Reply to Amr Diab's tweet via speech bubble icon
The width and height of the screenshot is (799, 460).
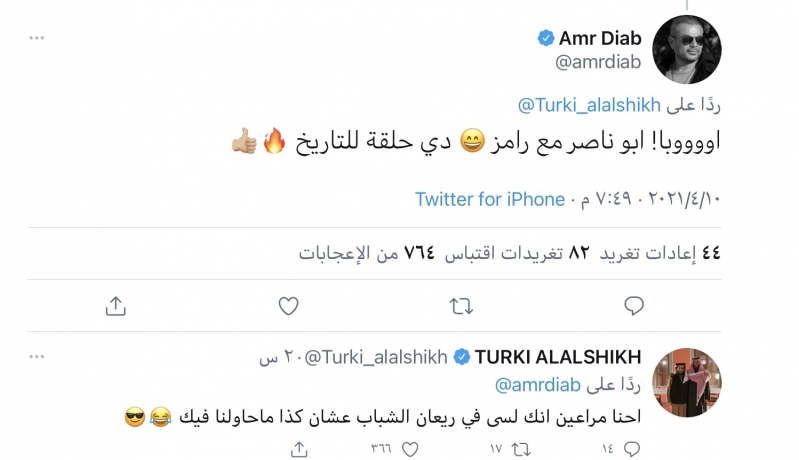633,304
